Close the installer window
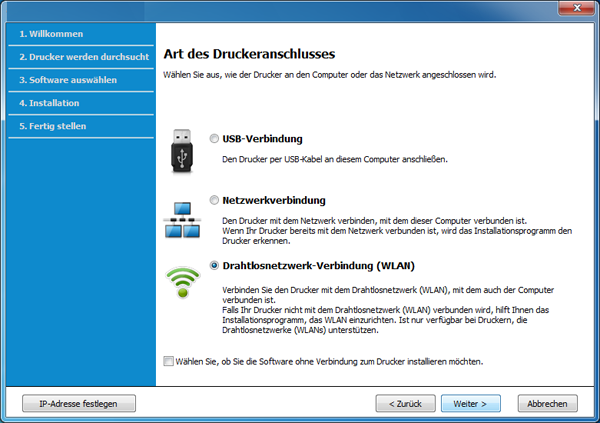The width and height of the screenshot is (600, 423). click(577, 8)
